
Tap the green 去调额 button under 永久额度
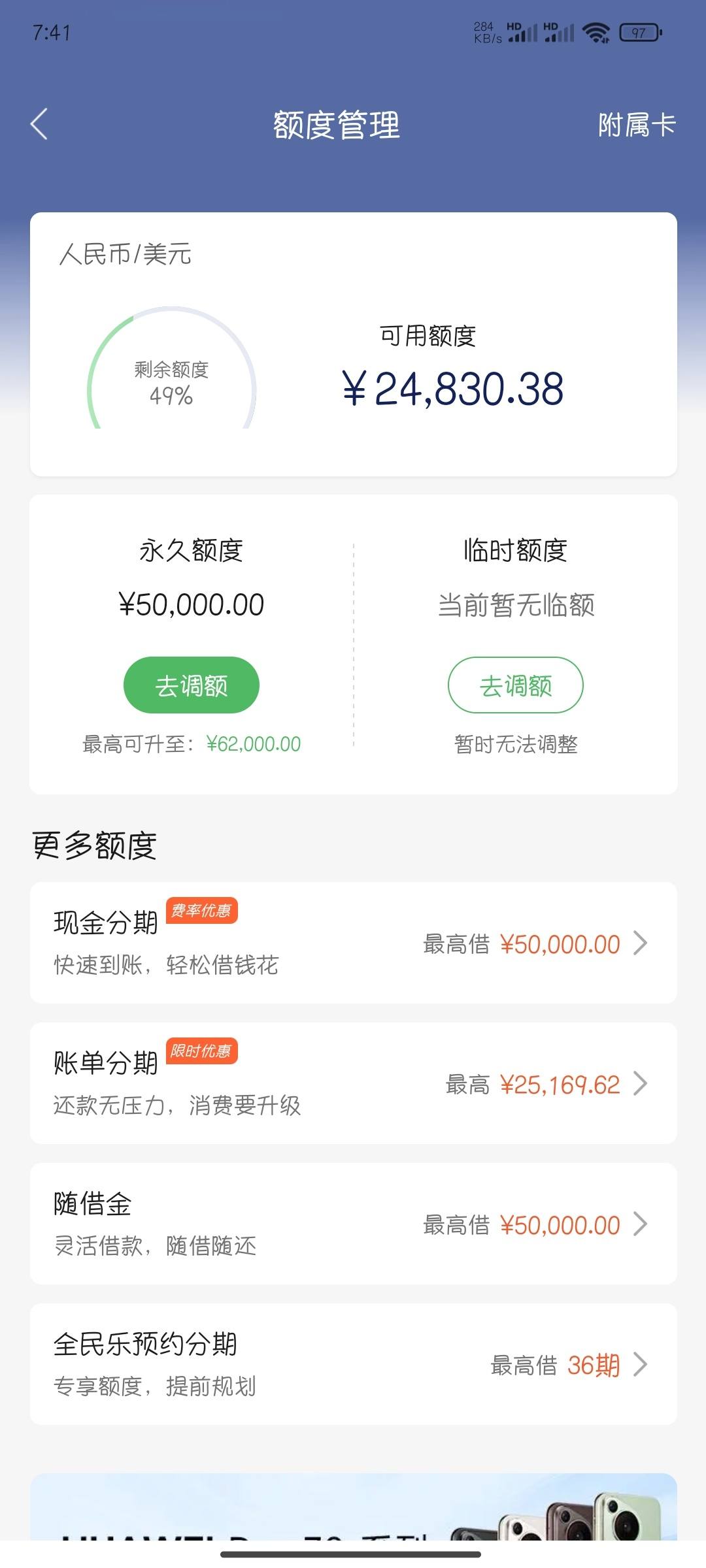click(x=192, y=685)
